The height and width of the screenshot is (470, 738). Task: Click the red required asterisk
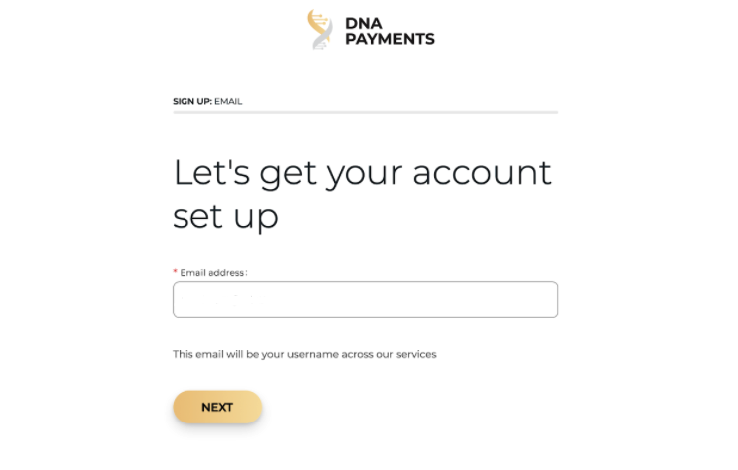pyautogui.click(x=176, y=271)
